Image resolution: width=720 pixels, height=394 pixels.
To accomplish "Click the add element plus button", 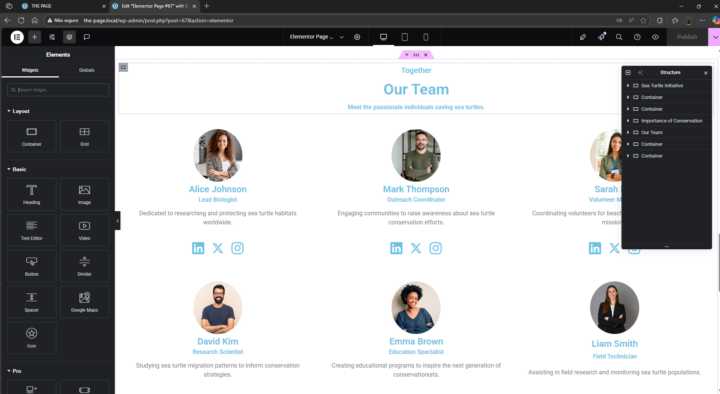I will 34,37.
